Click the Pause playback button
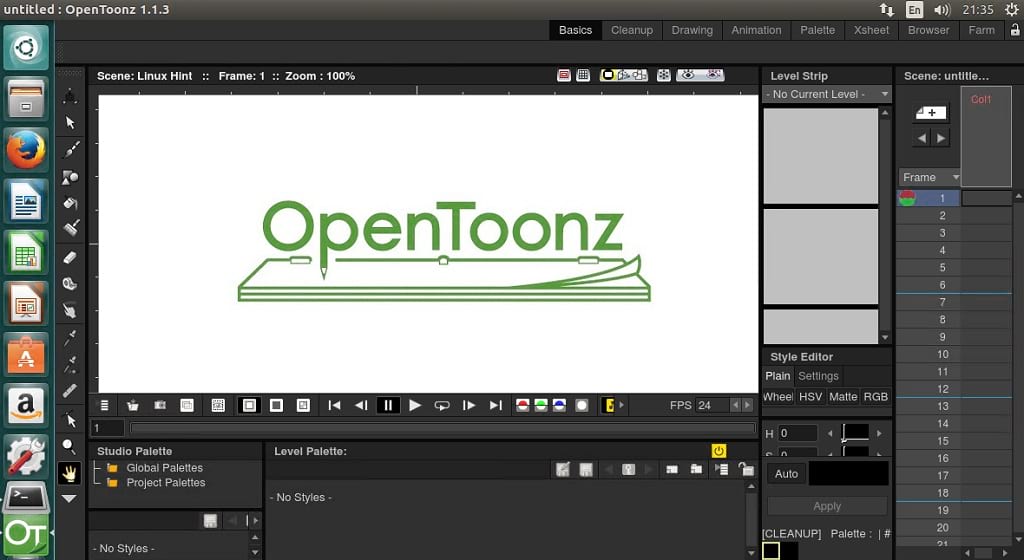1024x560 pixels. click(x=388, y=405)
